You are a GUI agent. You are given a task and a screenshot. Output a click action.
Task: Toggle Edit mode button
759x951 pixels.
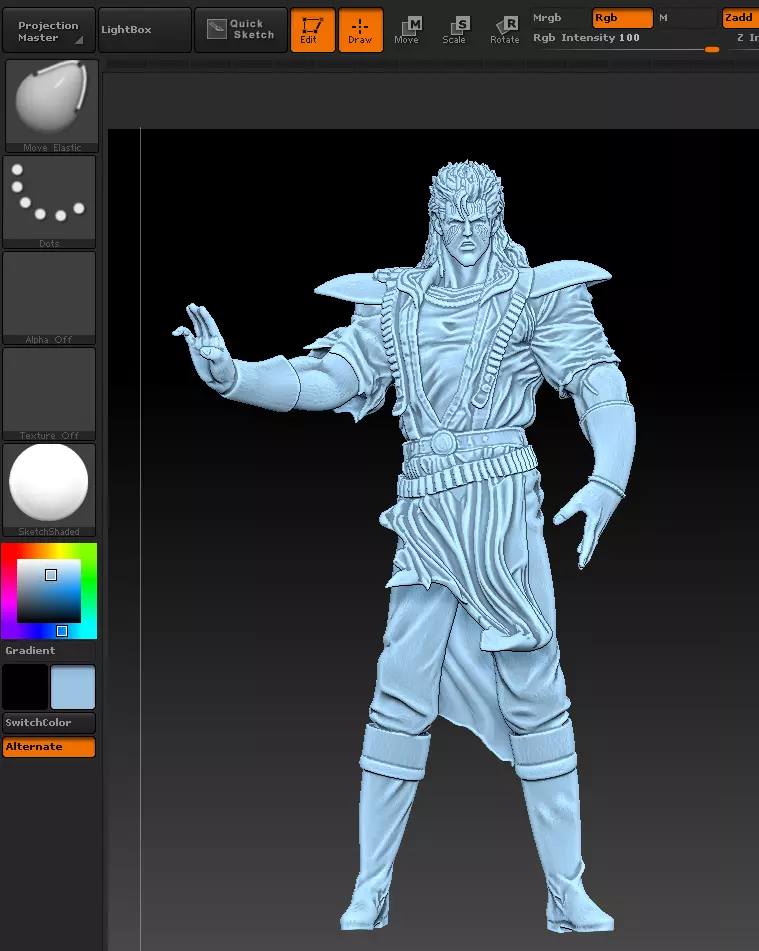point(312,30)
